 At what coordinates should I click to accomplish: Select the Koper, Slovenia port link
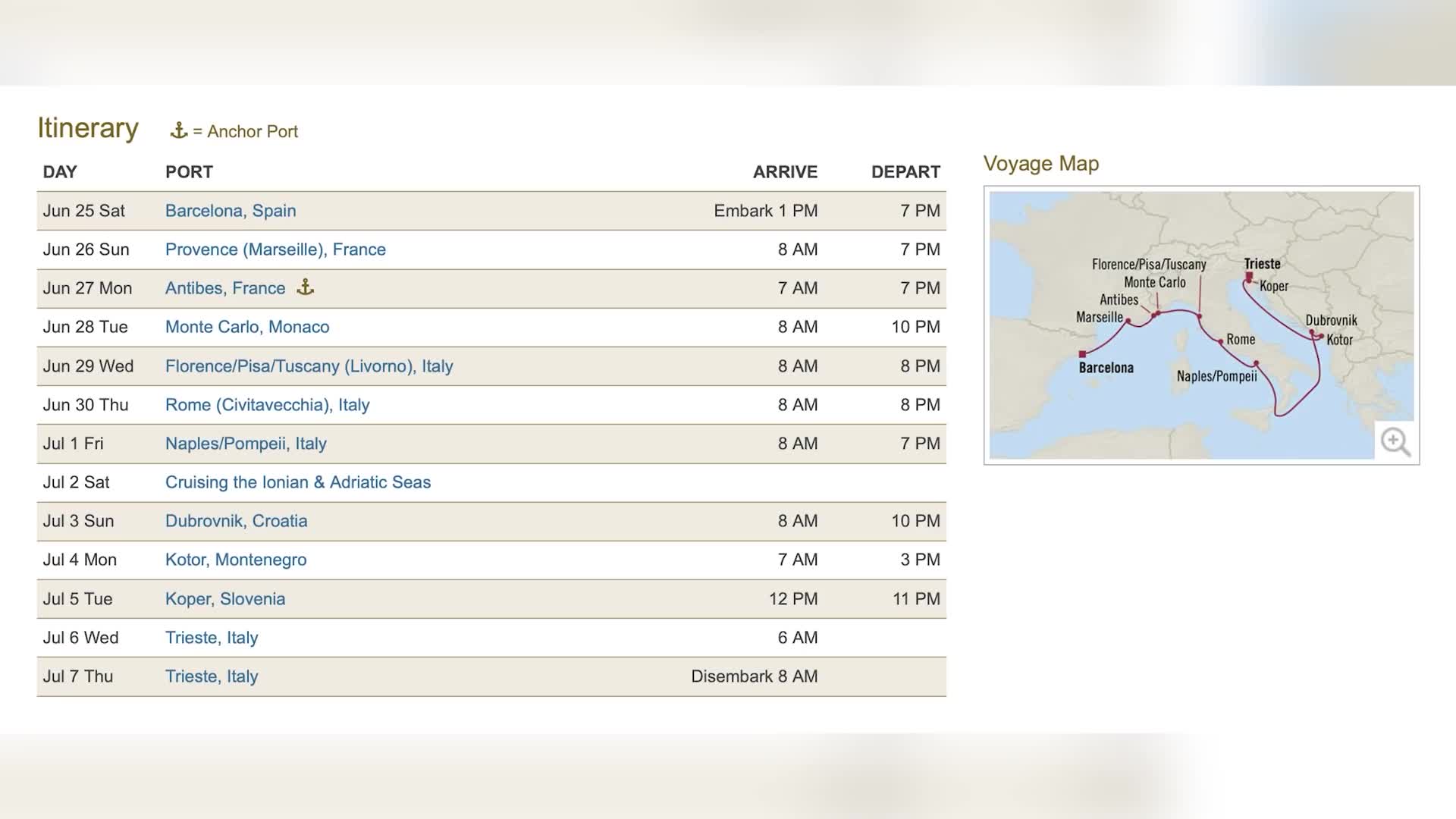click(225, 599)
